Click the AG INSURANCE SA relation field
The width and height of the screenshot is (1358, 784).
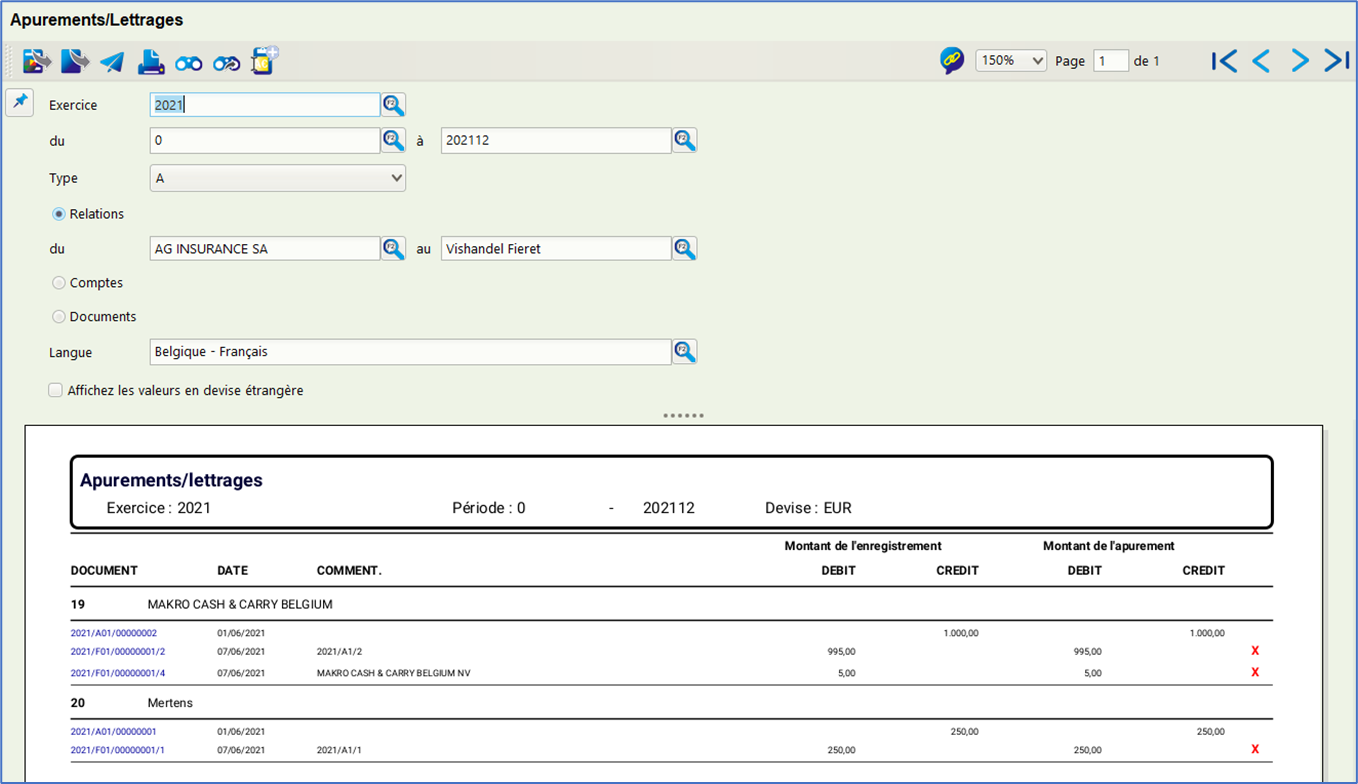coord(265,248)
